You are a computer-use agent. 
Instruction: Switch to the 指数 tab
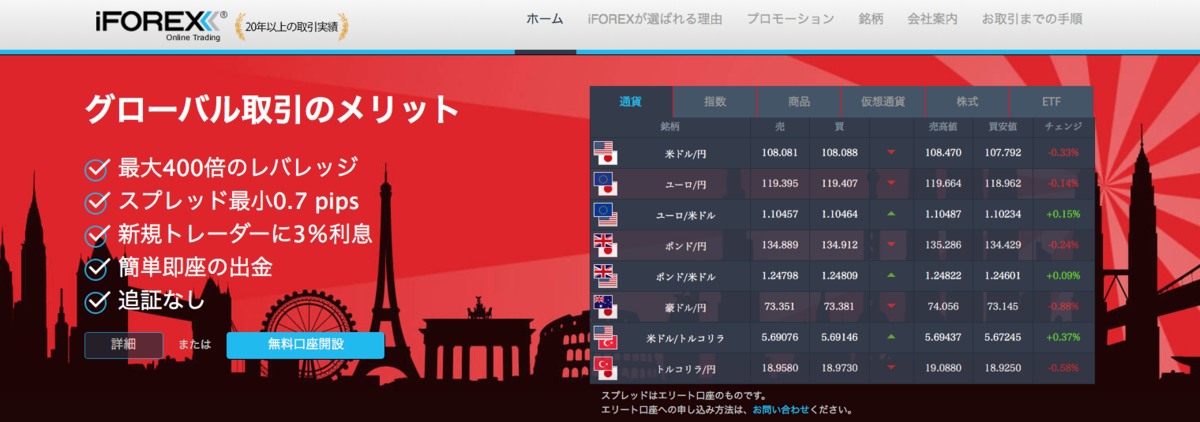(x=715, y=102)
